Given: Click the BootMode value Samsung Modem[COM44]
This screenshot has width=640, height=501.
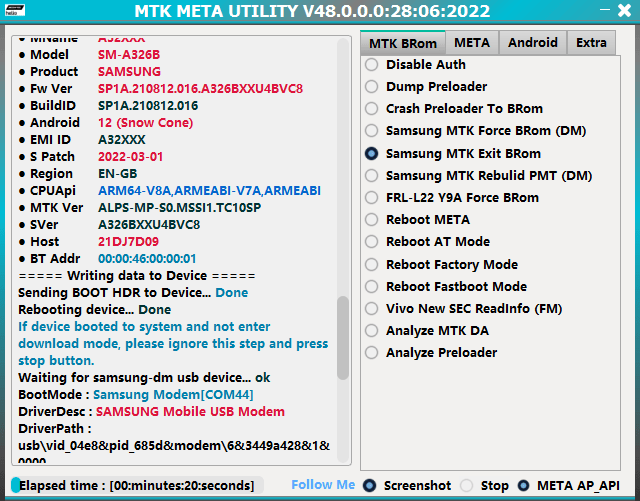Looking at the screenshot, I should click(173, 395).
